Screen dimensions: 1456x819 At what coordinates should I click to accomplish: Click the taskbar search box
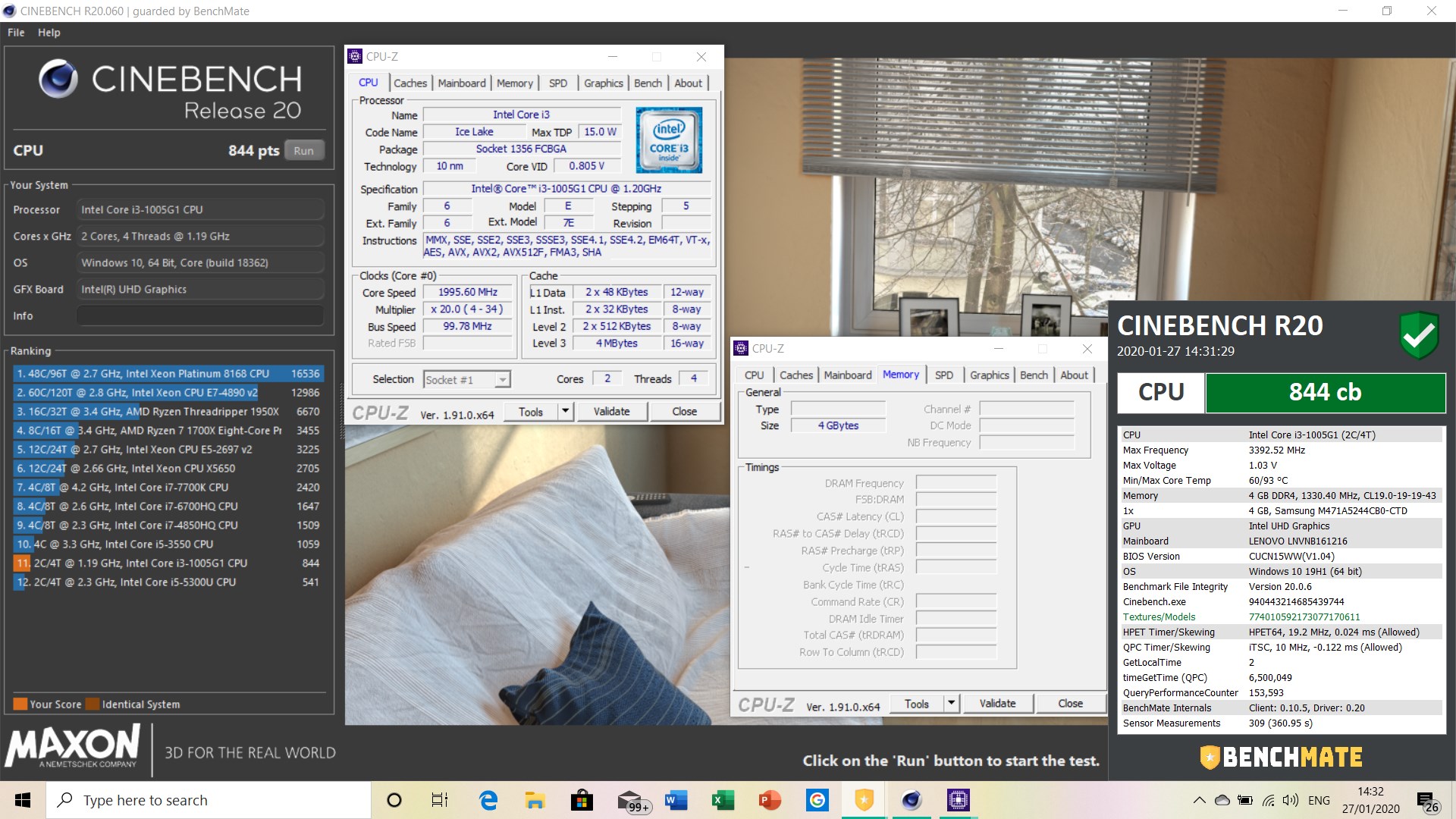pyautogui.click(x=209, y=800)
